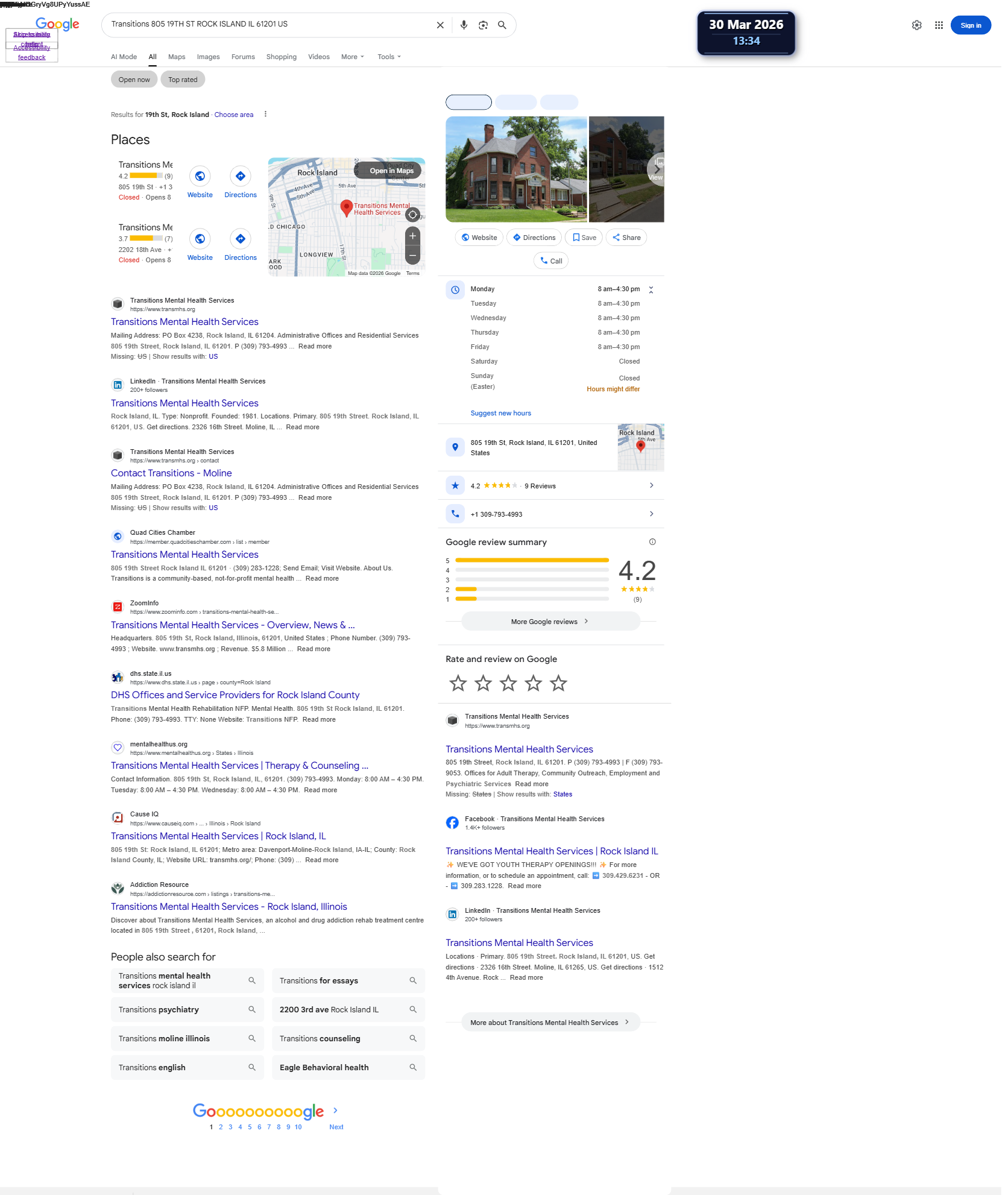Click Save bookmark button in knowledge panel
Viewport: 1008px width, 1195px height.
(x=584, y=238)
